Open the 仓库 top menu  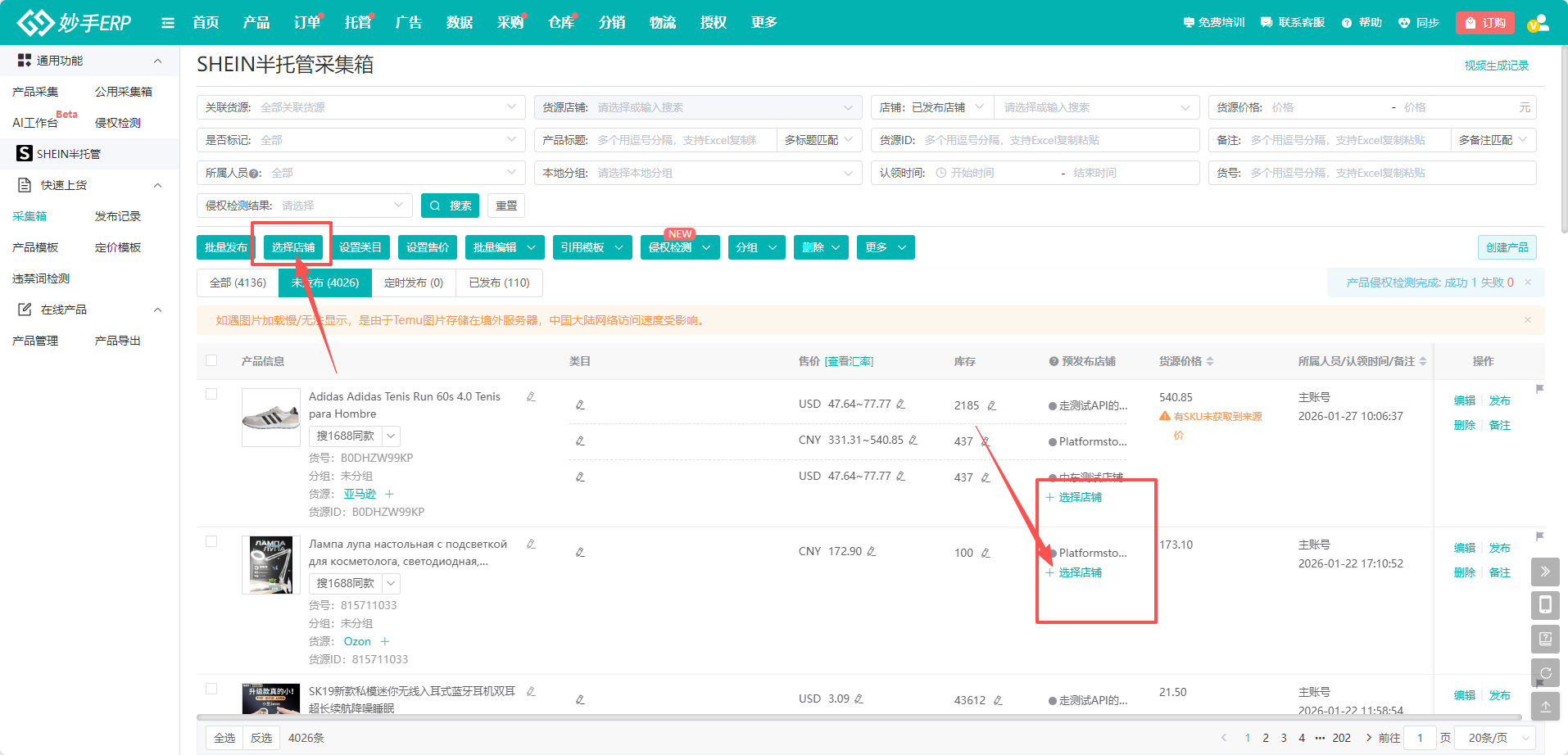pos(560,23)
